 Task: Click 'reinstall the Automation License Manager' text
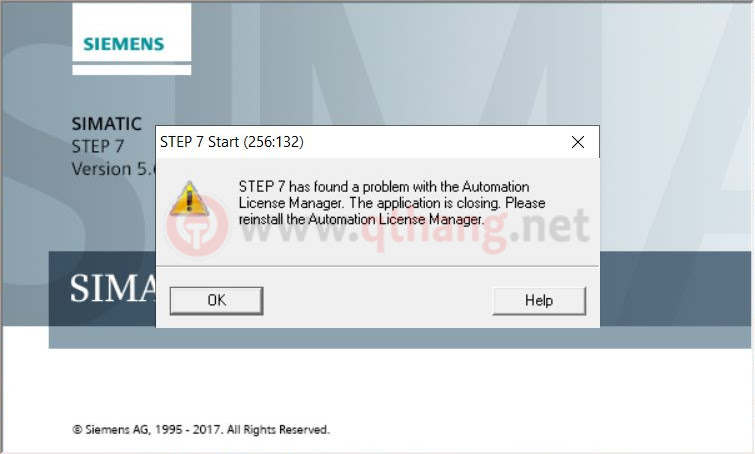361,220
